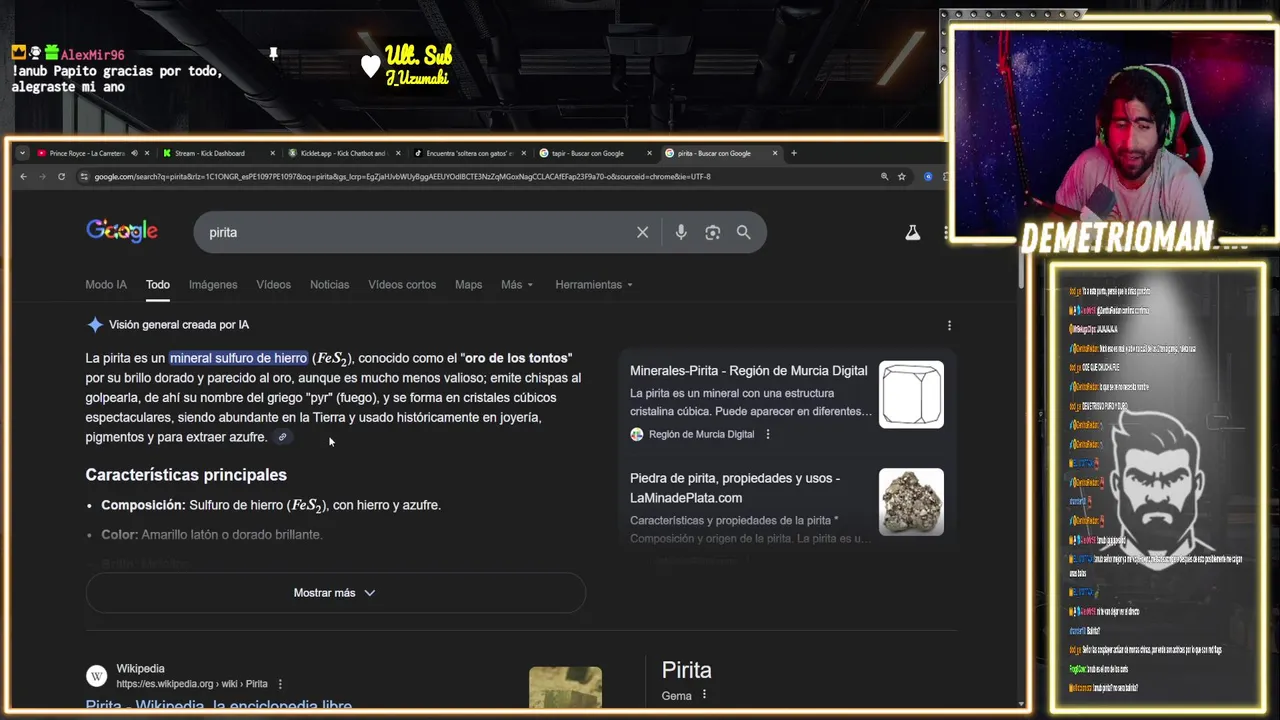Submit search with magnifying glass
This screenshot has width=1280, height=720.
click(743, 232)
